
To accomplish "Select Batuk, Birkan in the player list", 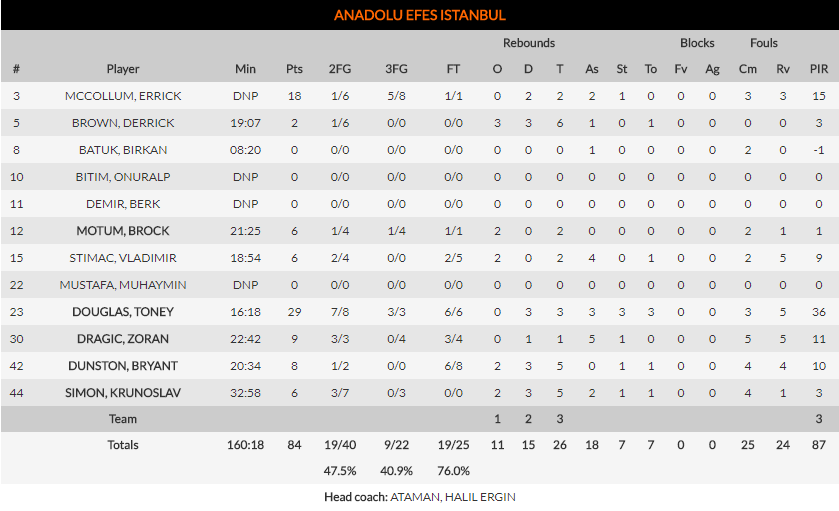I will [x=123, y=150].
